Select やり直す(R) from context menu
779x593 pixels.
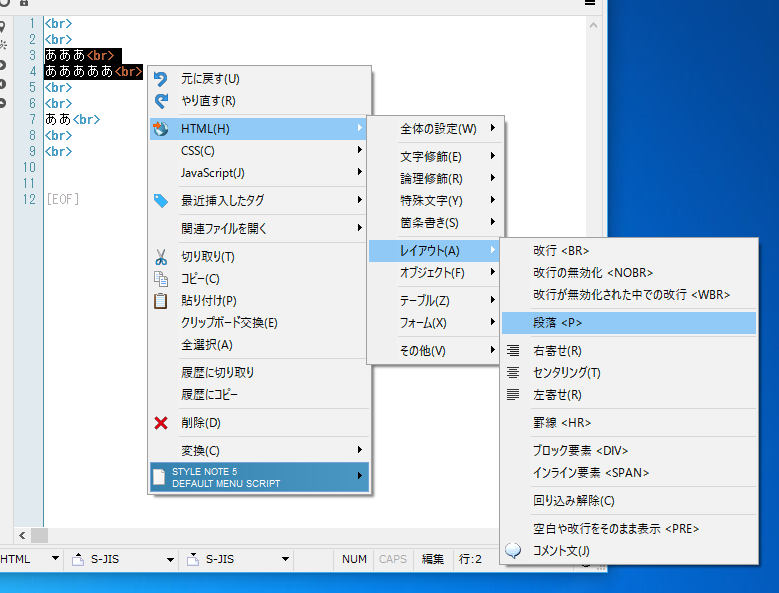[x=258, y=101]
